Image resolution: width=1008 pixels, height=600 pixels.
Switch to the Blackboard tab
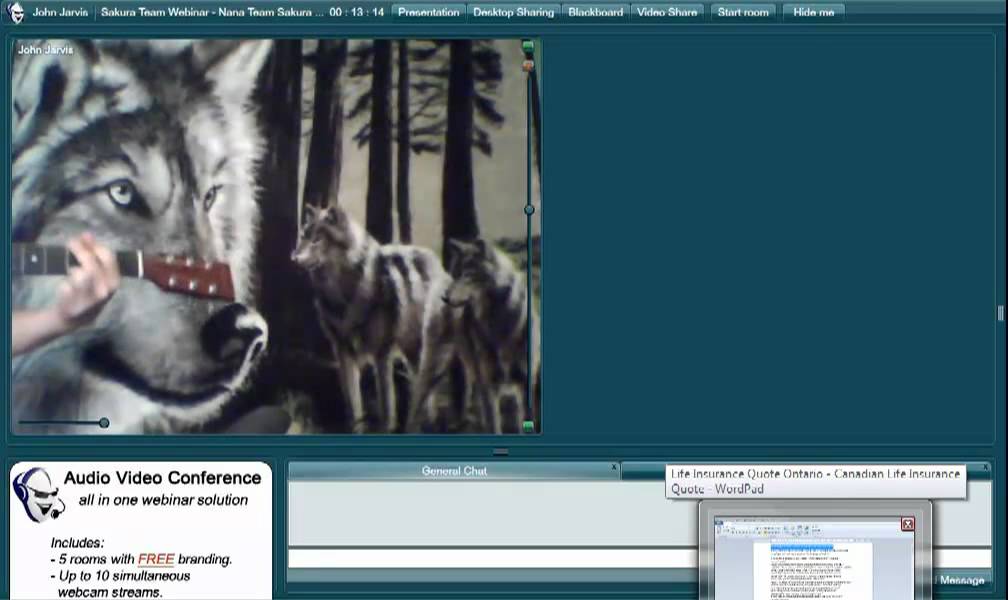(x=595, y=12)
